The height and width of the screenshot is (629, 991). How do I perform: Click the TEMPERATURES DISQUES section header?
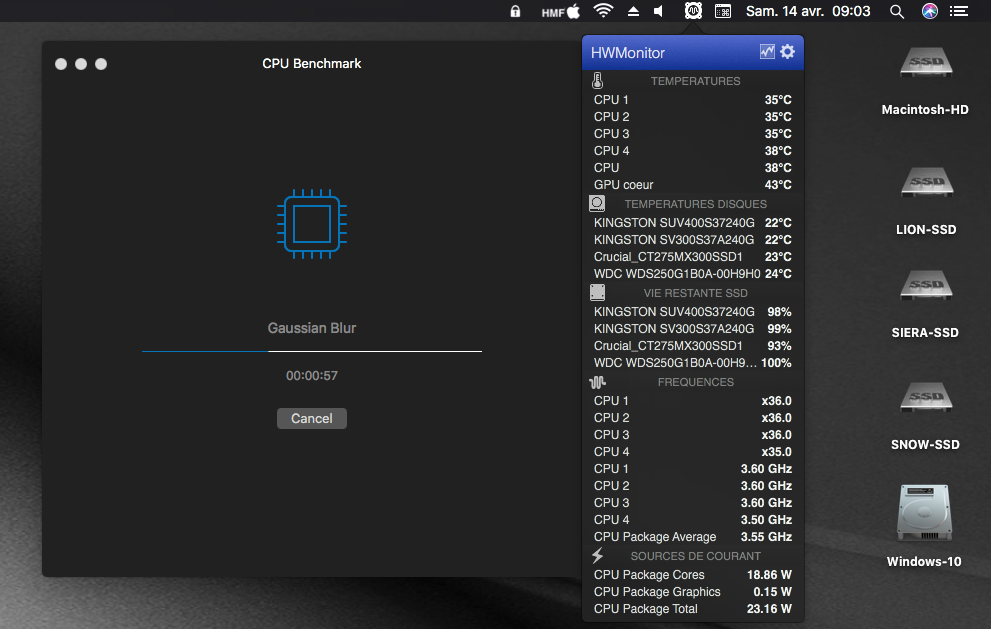point(695,204)
